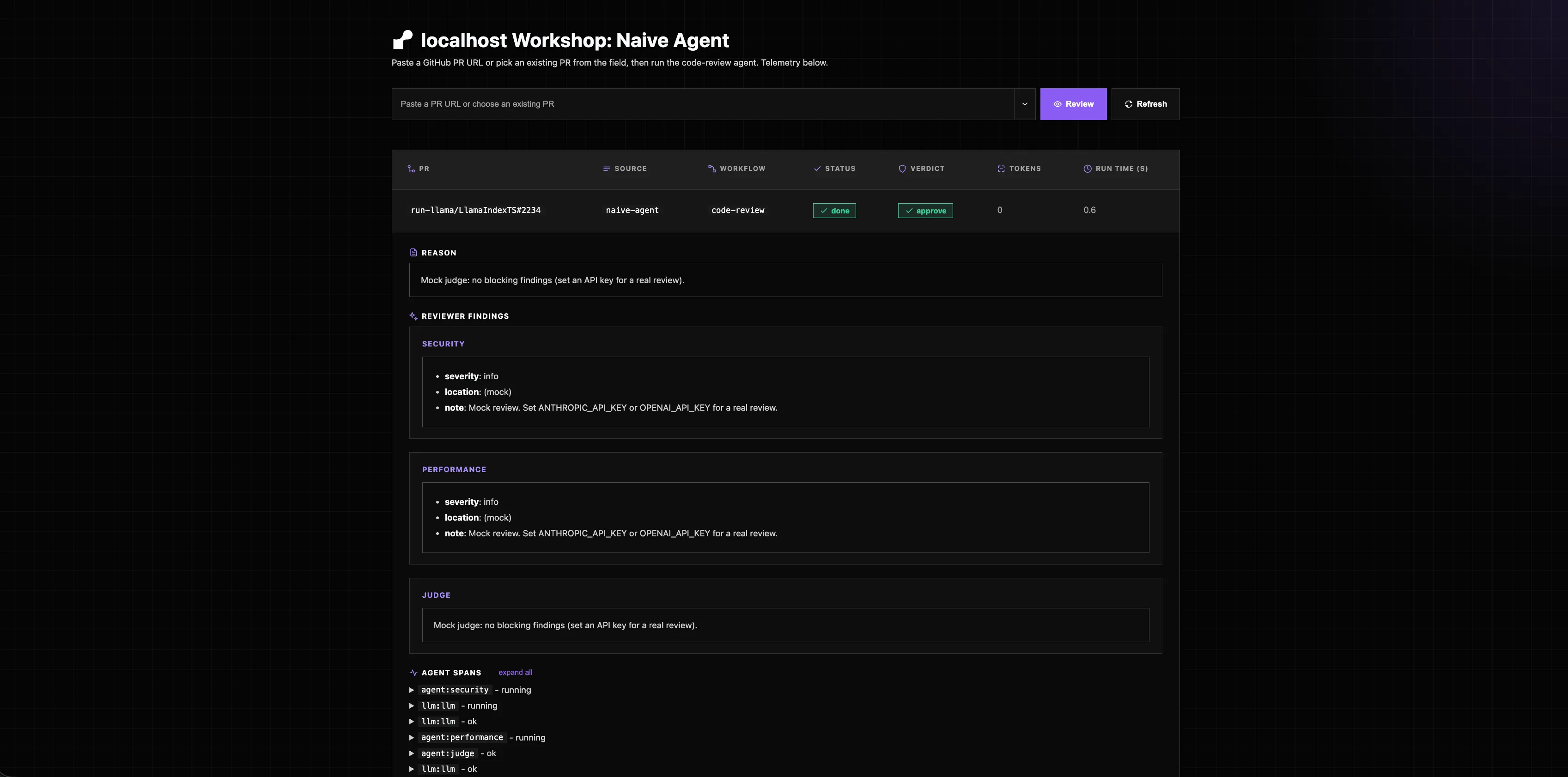Expand the agent:performance span
1568x777 pixels.
point(412,737)
